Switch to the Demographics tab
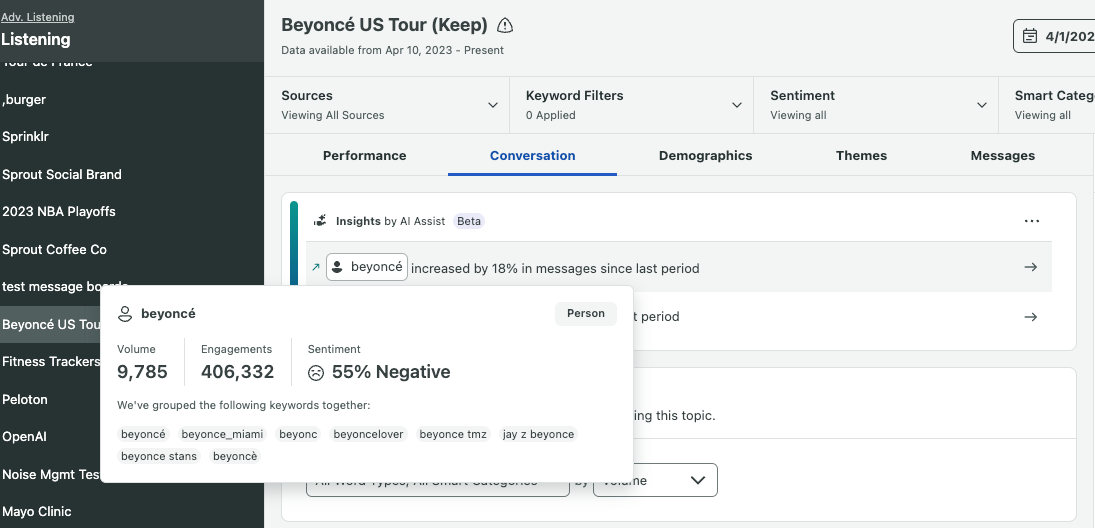Image resolution: width=1095 pixels, height=528 pixels. click(x=705, y=156)
